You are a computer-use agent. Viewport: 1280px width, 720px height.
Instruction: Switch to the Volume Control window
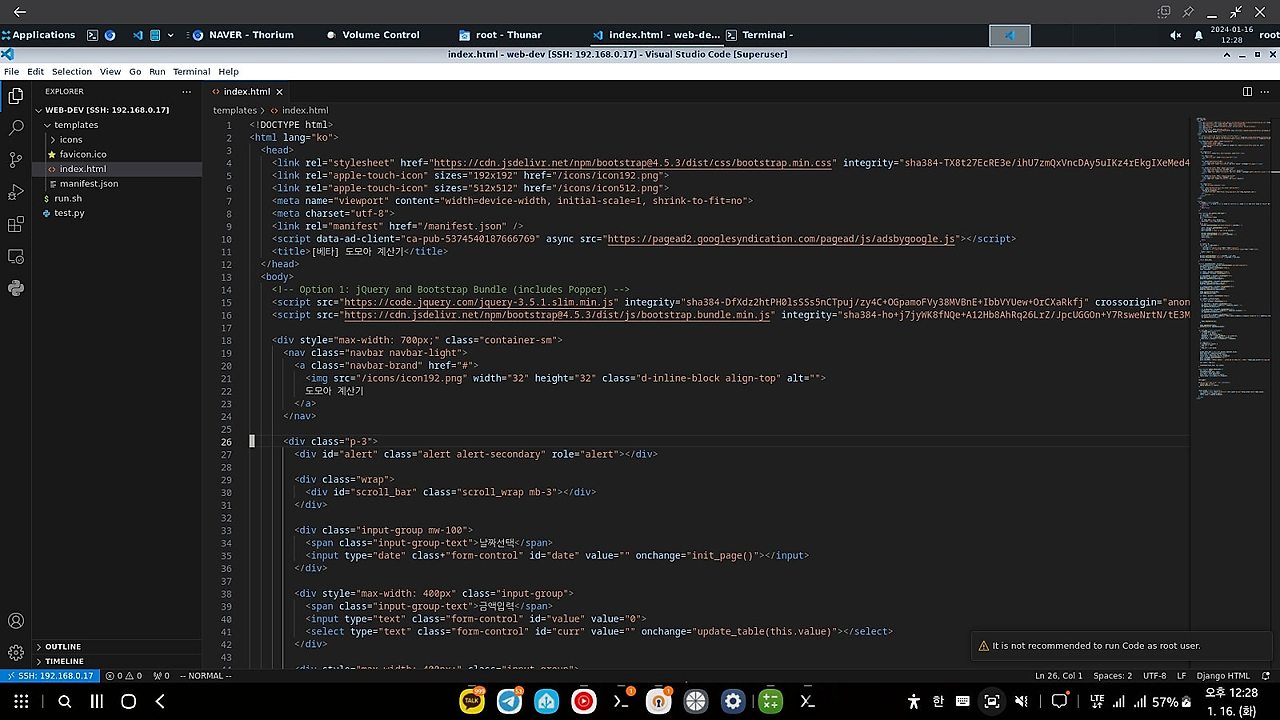pos(374,35)
